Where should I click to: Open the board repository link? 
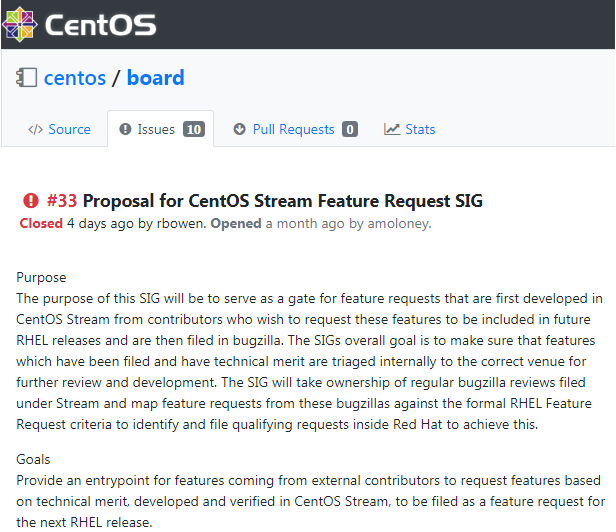[x=156, y=77]
